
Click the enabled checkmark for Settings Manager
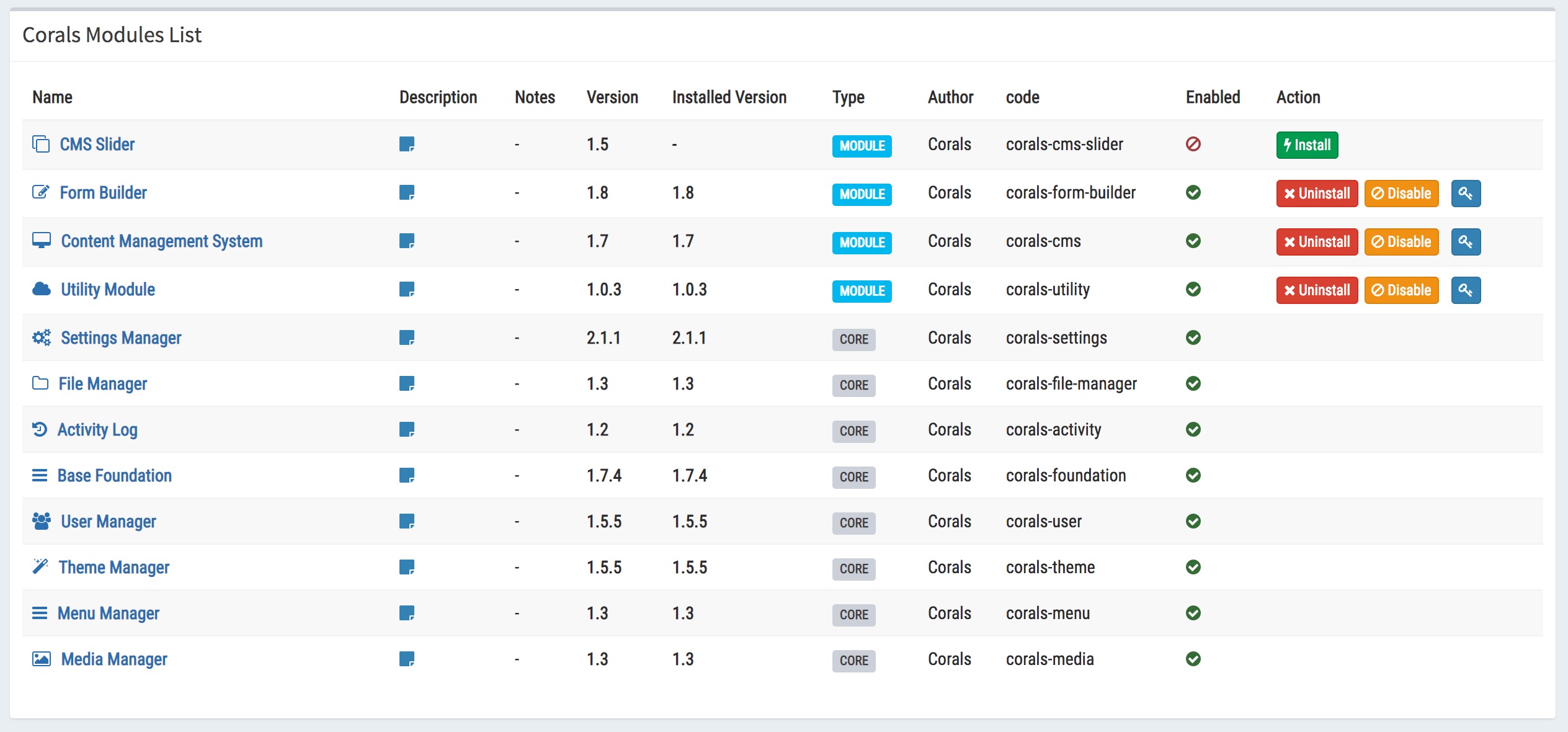point(1193,338)
